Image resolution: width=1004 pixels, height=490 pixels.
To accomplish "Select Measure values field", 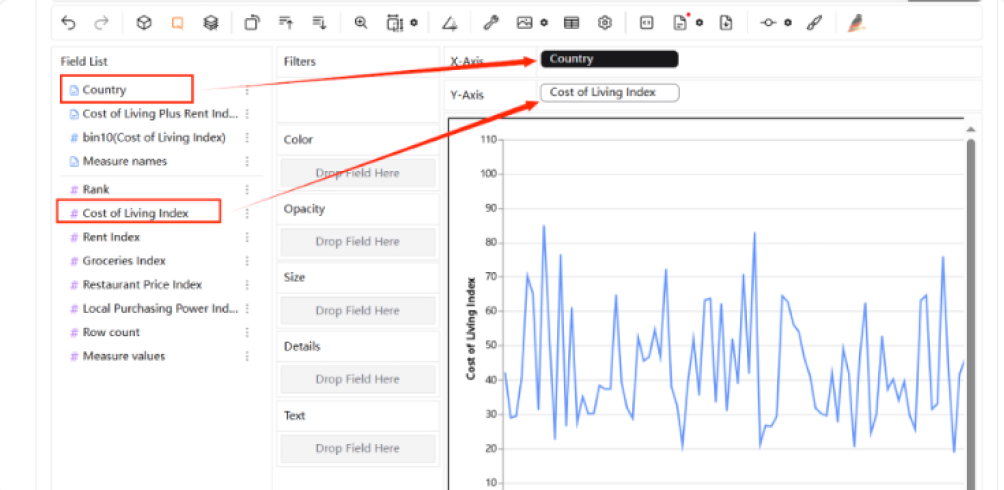I will click(117, 356).
